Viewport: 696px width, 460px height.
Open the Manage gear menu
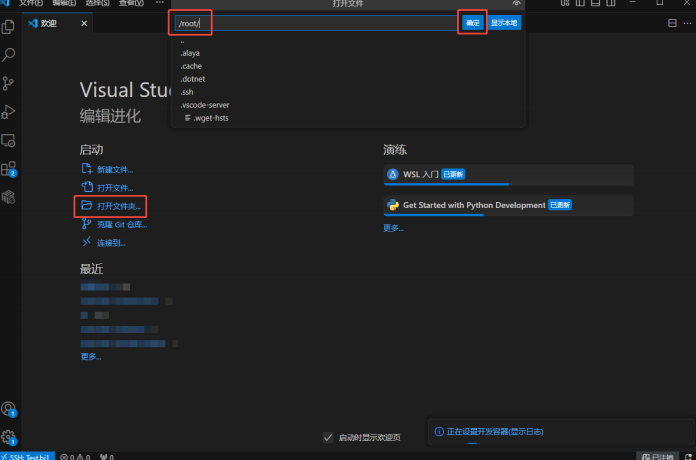(8, 437)
